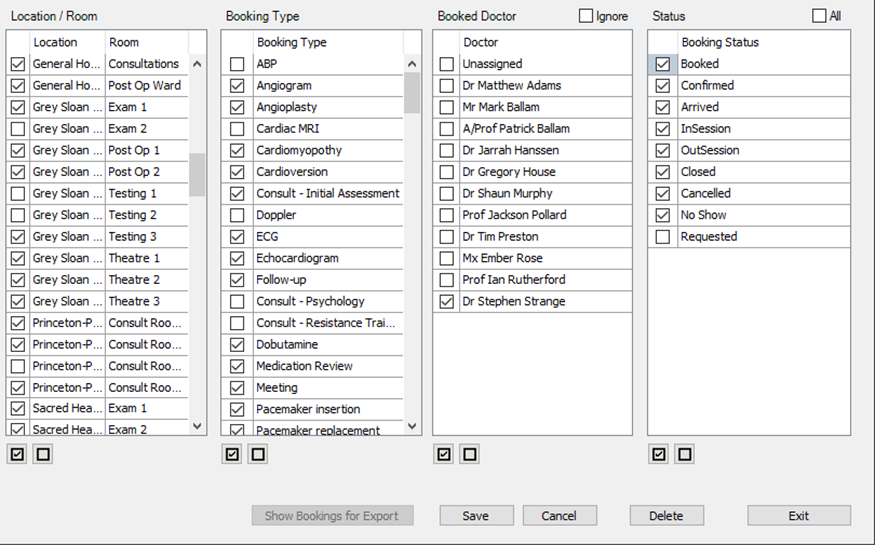Screen dimensions: 875x545
Task: Click uncheck-all icon under Booked Doctor list
Action: point(470,454)
